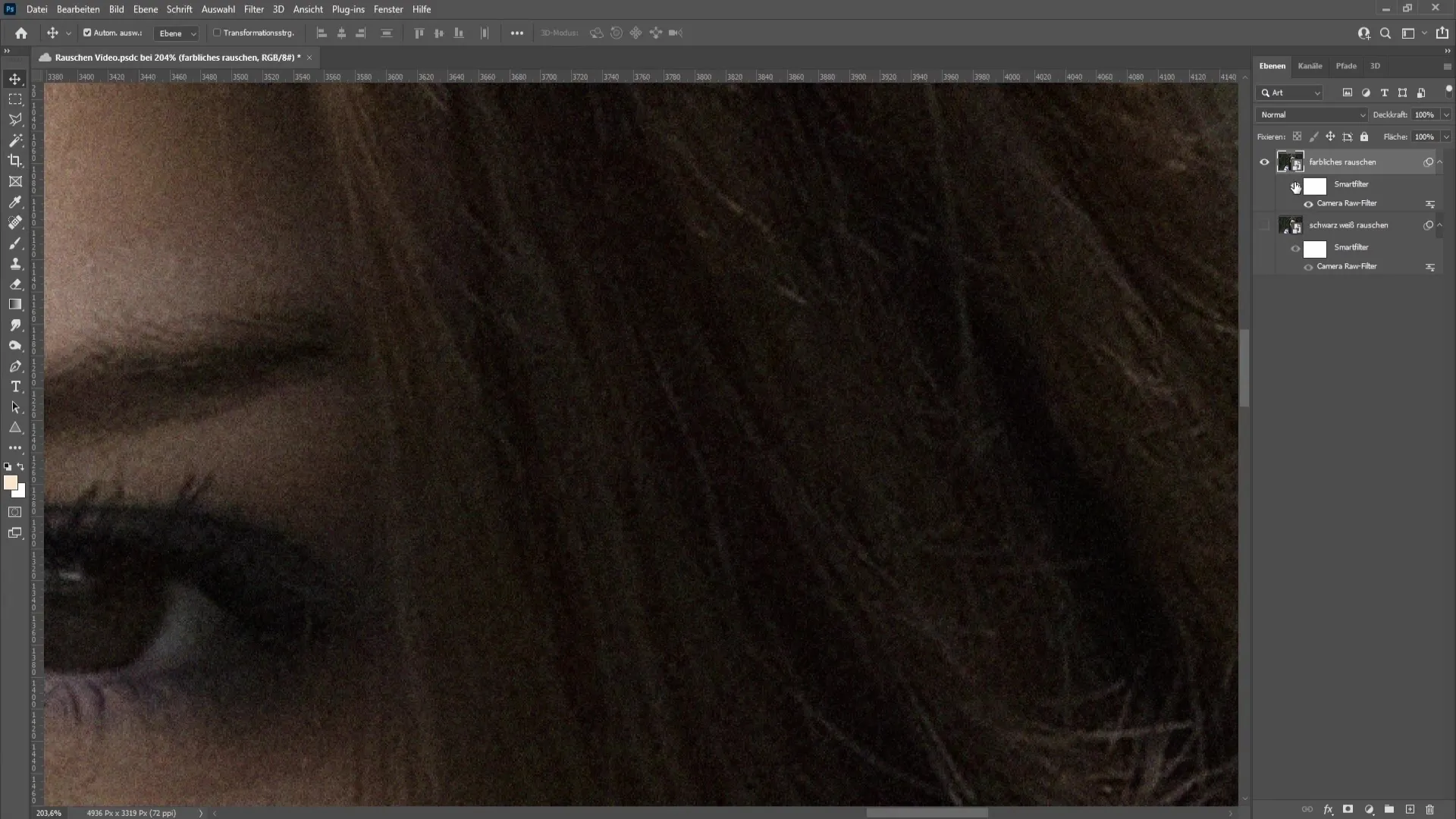Open the Ebene dropdown menu

tap(175, 33)
